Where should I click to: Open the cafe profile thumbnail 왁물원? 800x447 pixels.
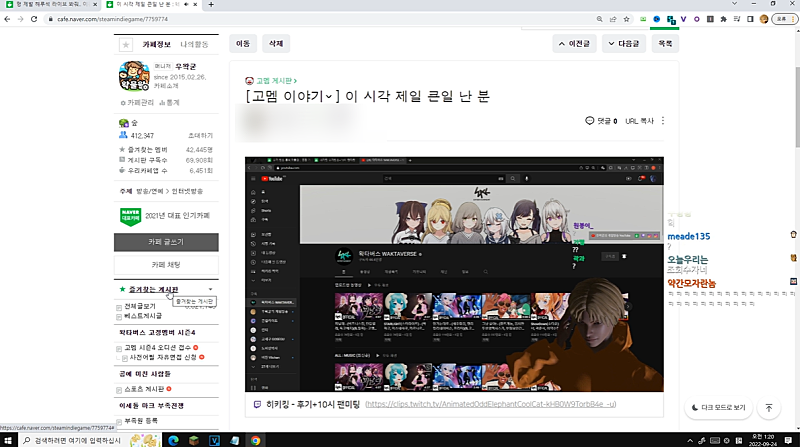pyautogui.click(x=134, y=76)
